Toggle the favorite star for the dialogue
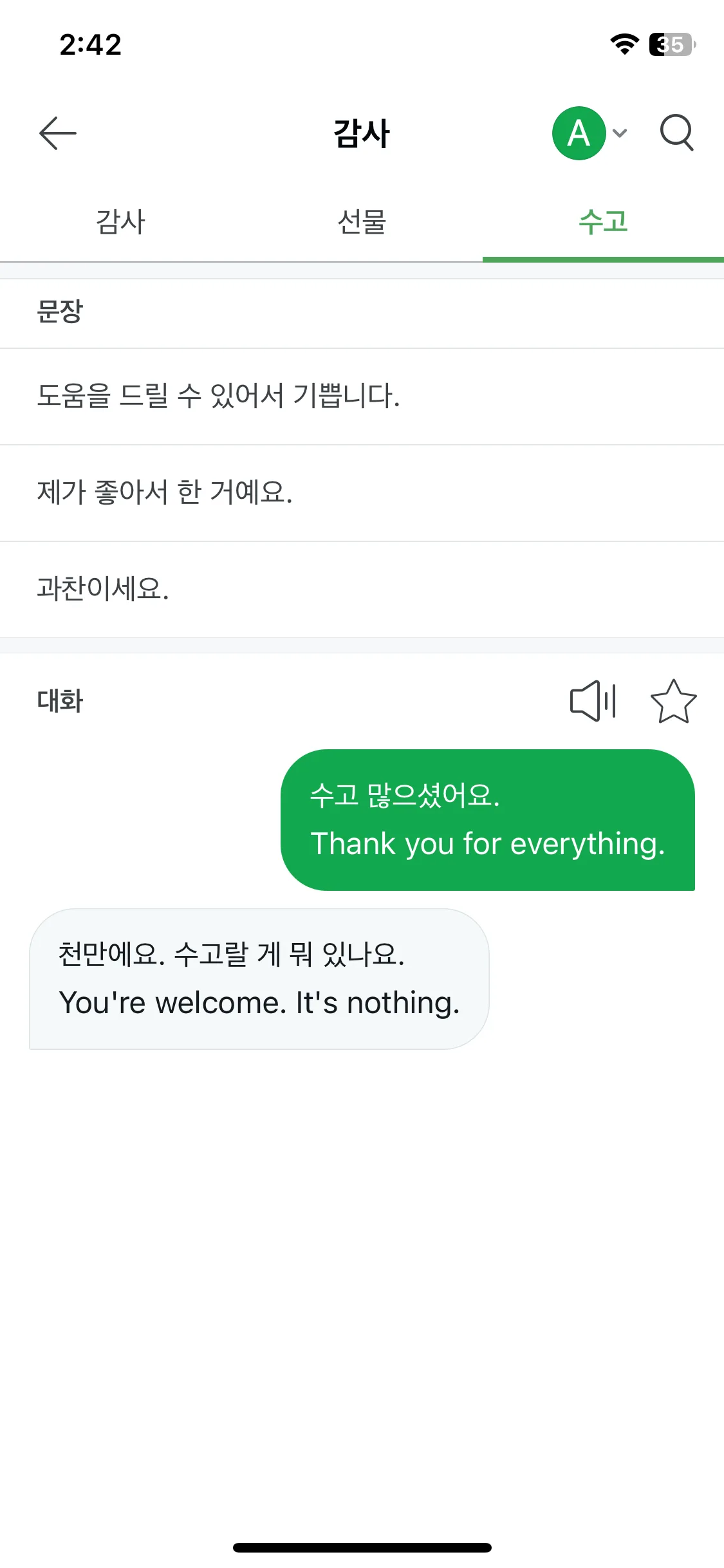The image size is (724, 1568). tap(674, 701)
